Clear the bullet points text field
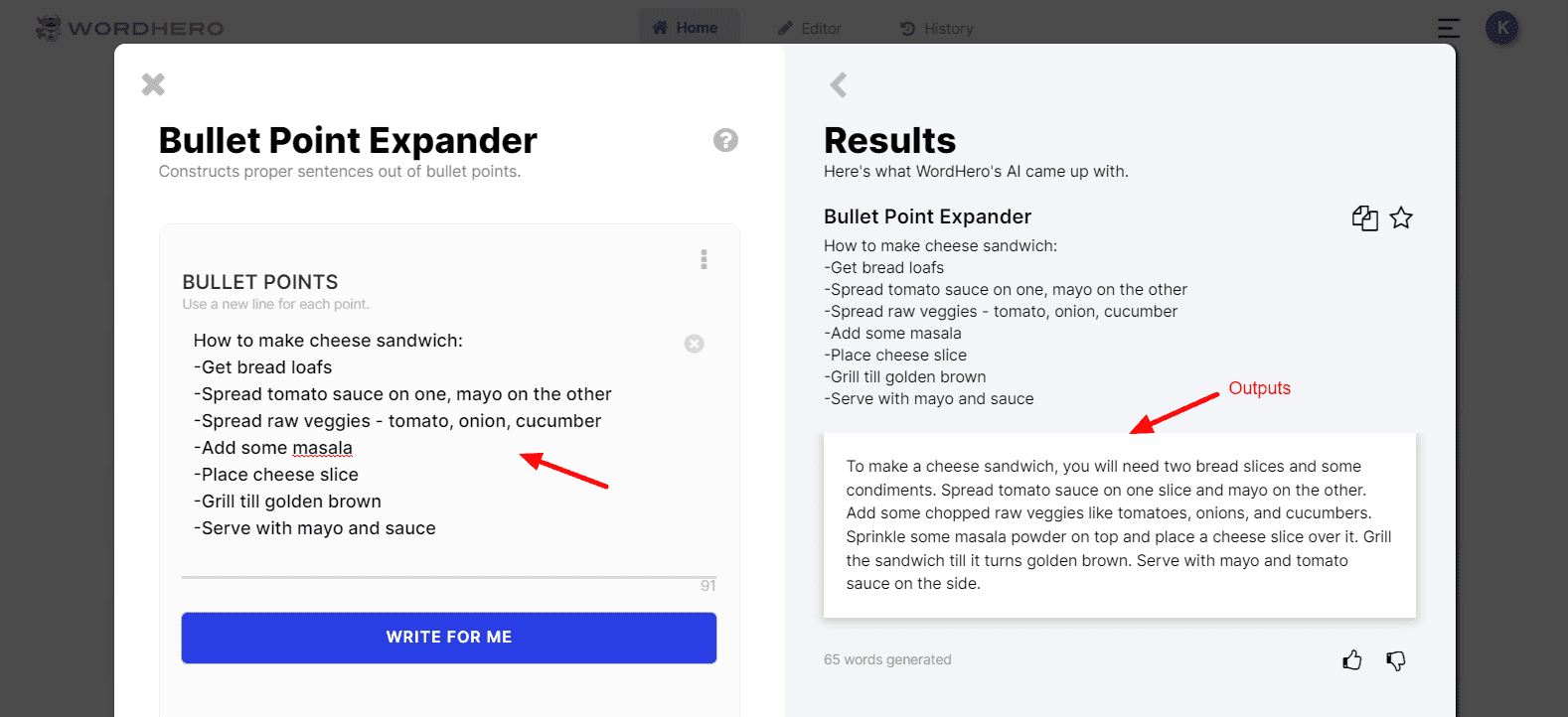The width and height of the screenshot is (1568, 717). click(694, 344)
